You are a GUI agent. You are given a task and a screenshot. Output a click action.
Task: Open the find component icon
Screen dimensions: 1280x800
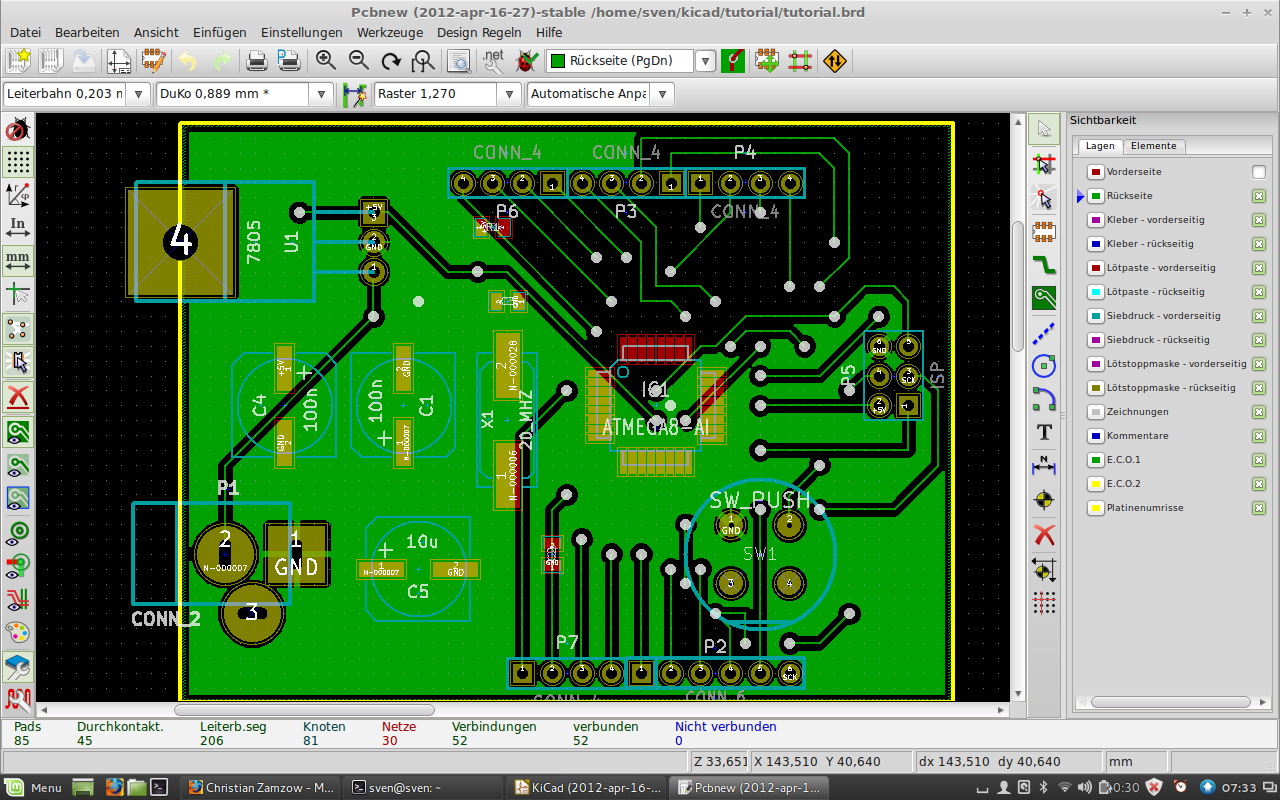pyautogui.click(x=459, y=61)
